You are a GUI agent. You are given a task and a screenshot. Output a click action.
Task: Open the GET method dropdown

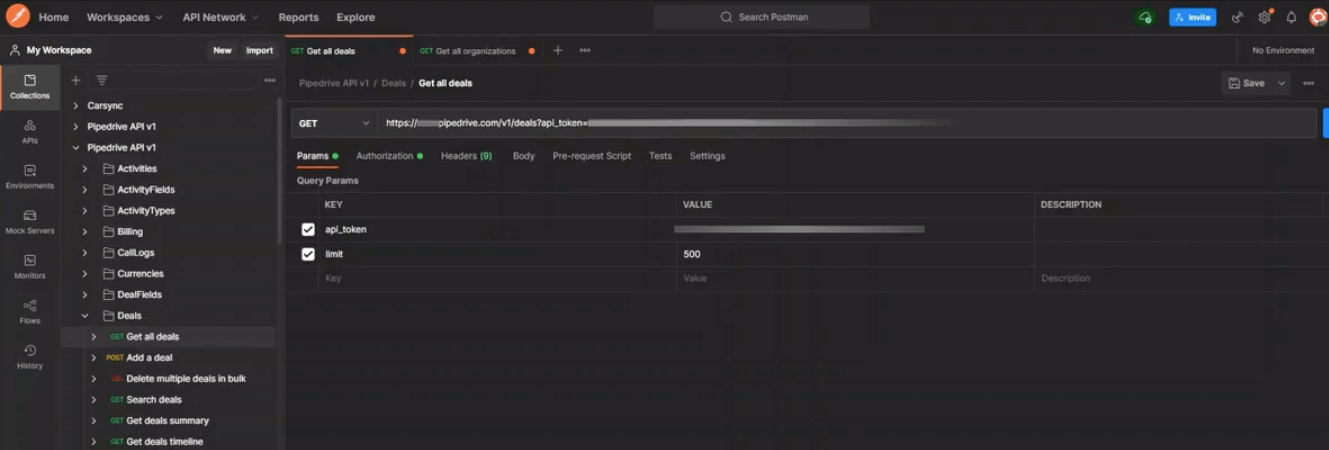pos(334,123)
